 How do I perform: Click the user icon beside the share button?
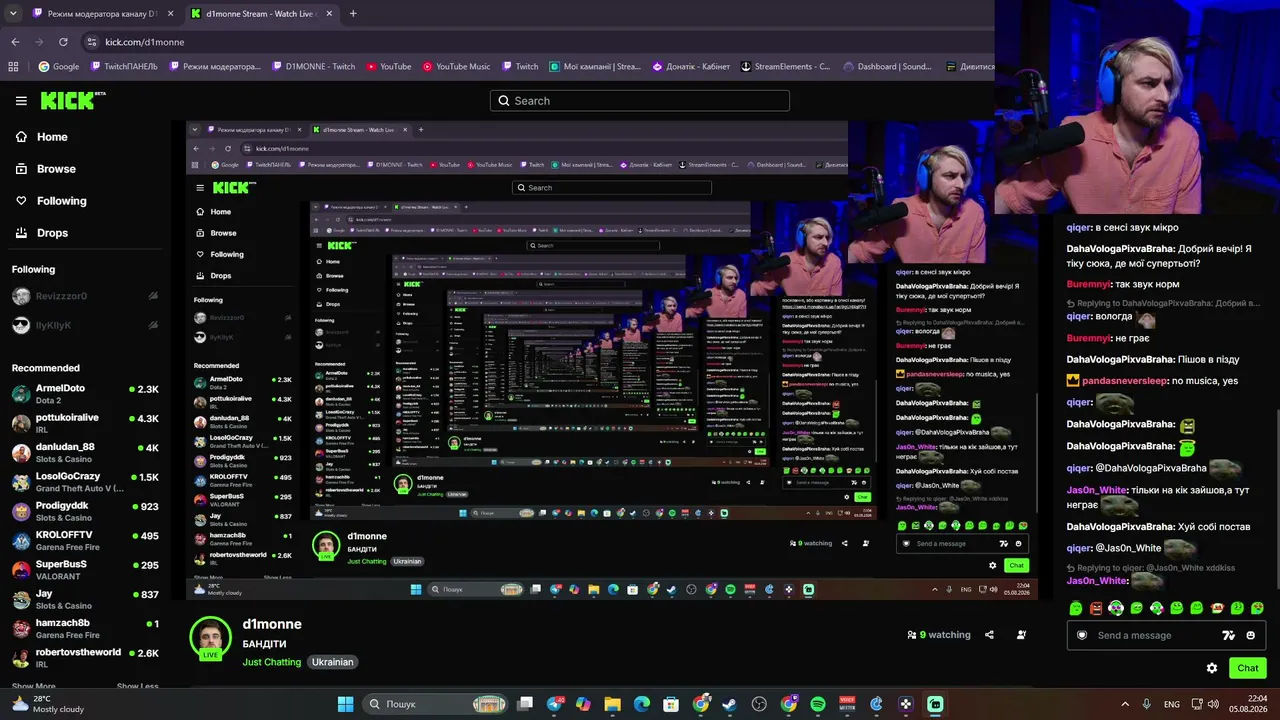click(x=1021, y=635)
